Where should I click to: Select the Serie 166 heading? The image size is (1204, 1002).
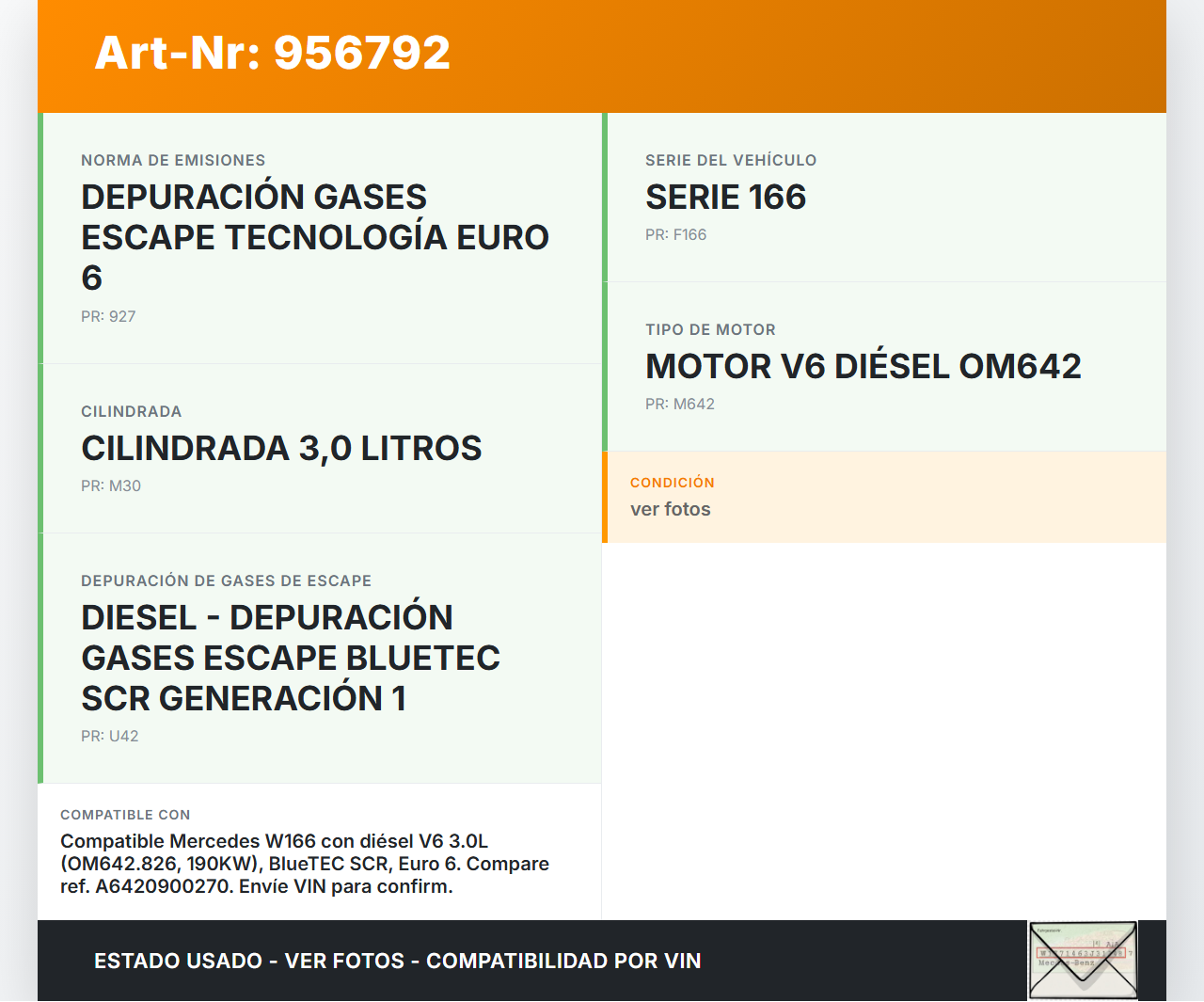click(x=725, y=198)
